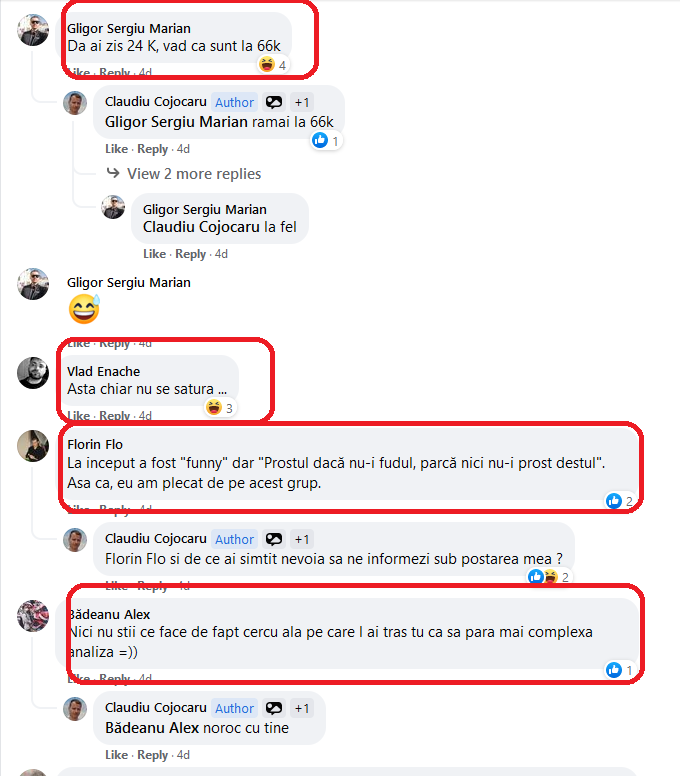Reply to the 'noroc cu tine' comment

pos(152,755)
